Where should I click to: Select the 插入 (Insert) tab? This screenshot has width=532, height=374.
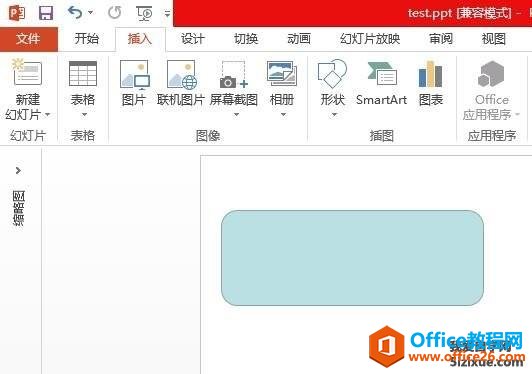(140, 39)
